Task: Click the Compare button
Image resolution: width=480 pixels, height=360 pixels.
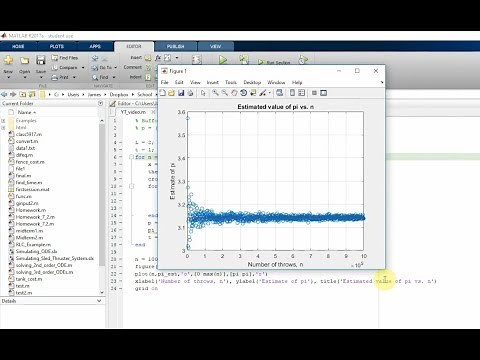Action: 65,68
